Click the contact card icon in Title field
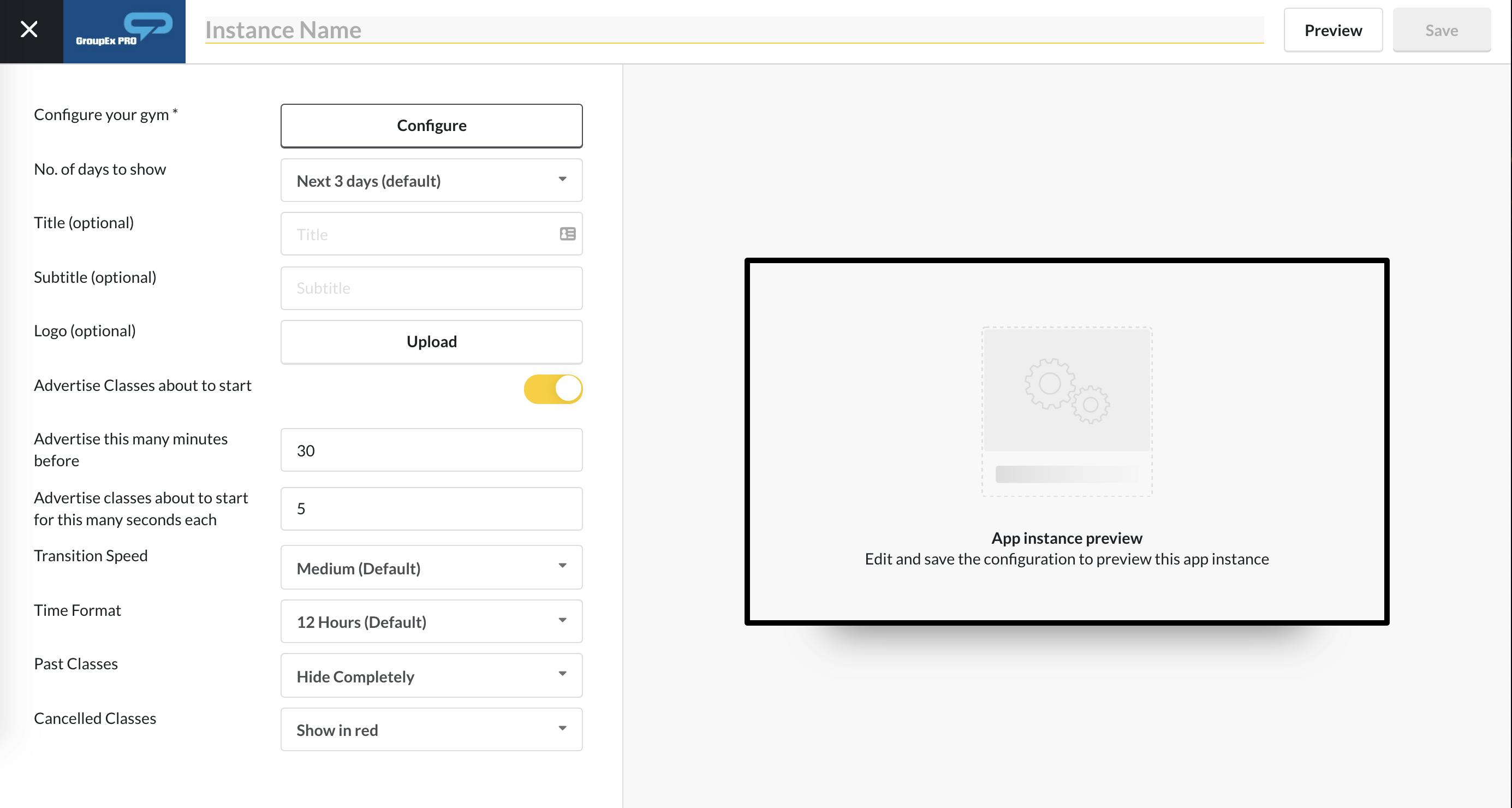1512x808 pixels. pos(568,234)
